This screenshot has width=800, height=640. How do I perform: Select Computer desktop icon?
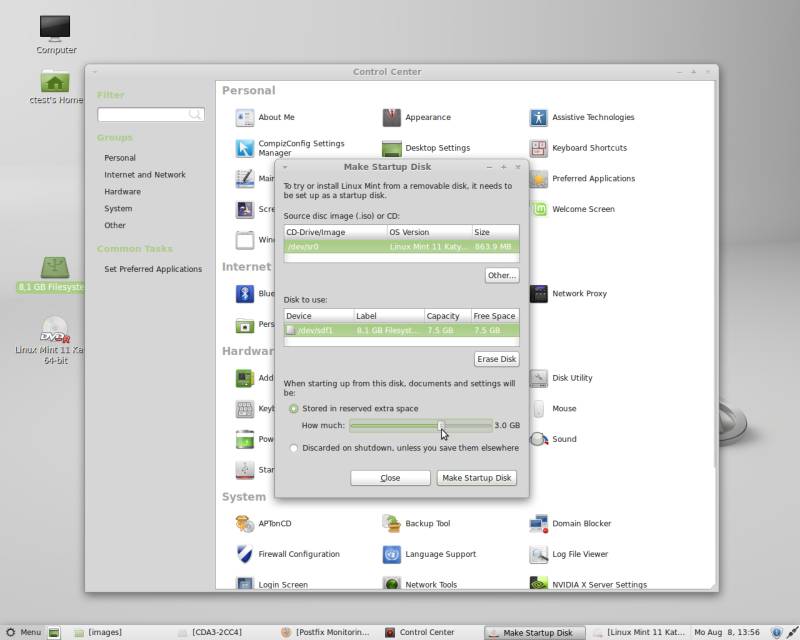coord(56,34)
